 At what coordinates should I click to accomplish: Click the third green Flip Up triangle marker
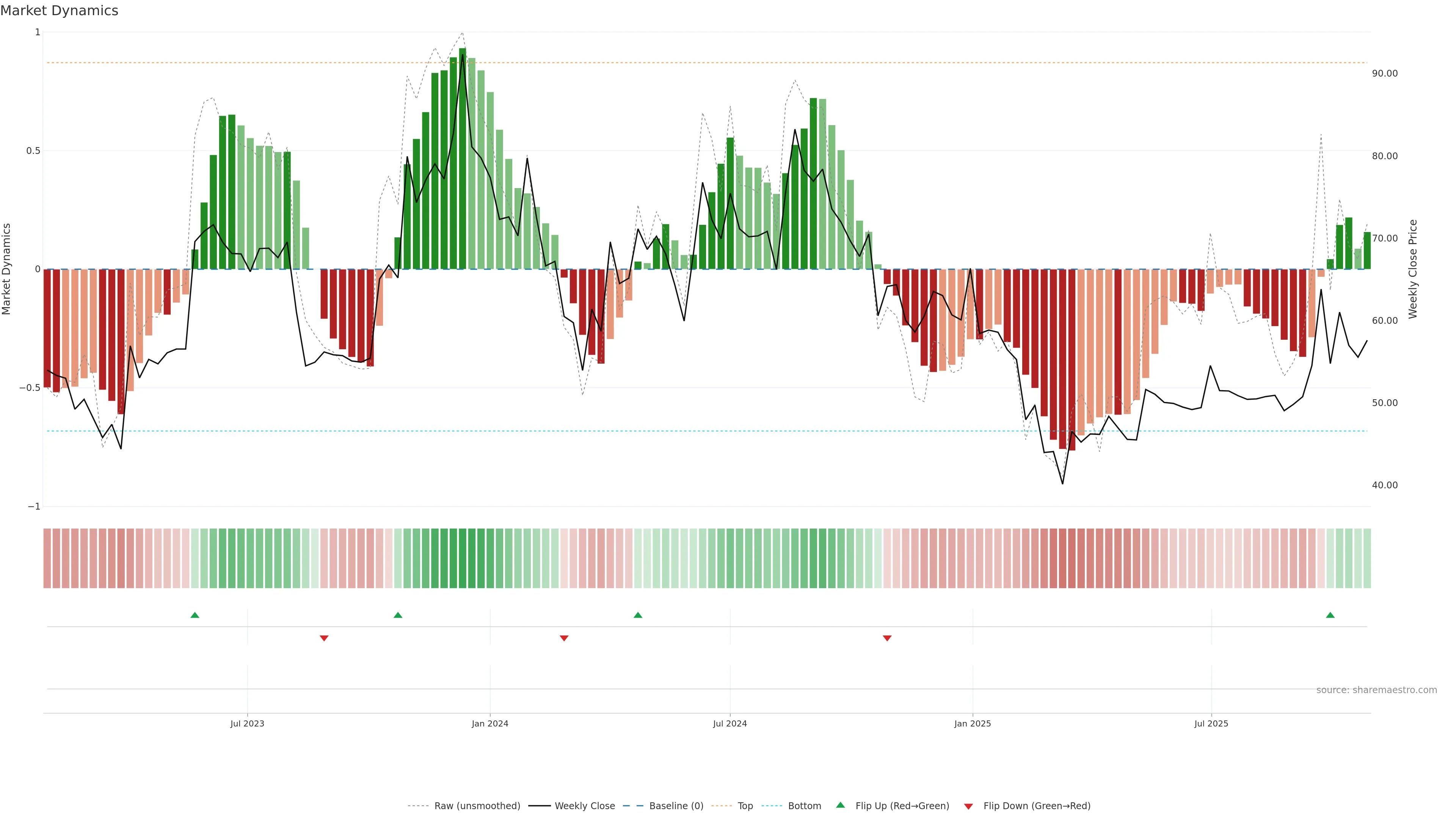pyautogui.click(x=638, y=615)
